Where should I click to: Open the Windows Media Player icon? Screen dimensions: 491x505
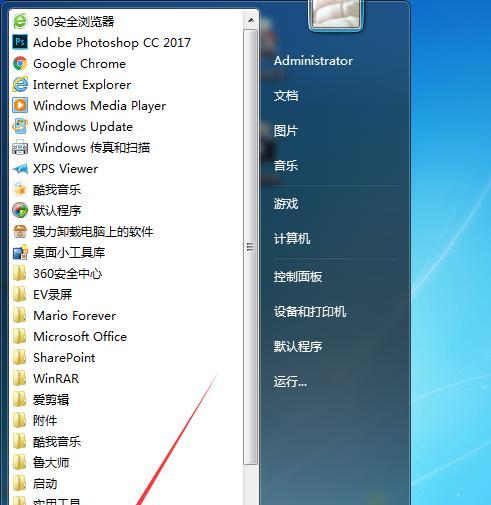click(20, 105)
